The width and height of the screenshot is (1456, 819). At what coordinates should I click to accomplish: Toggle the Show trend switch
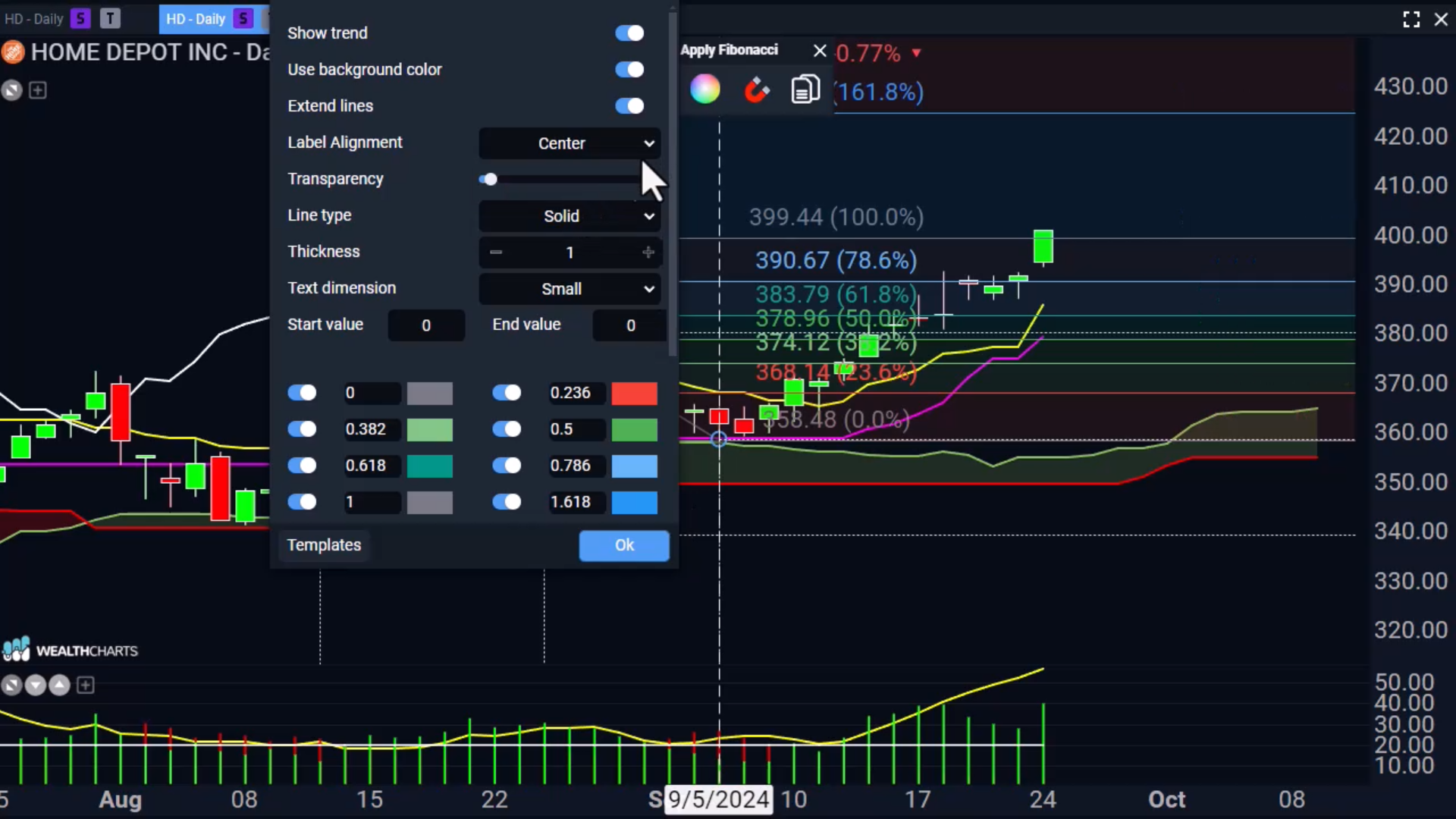pyautogui.click(x=629, y=33)
